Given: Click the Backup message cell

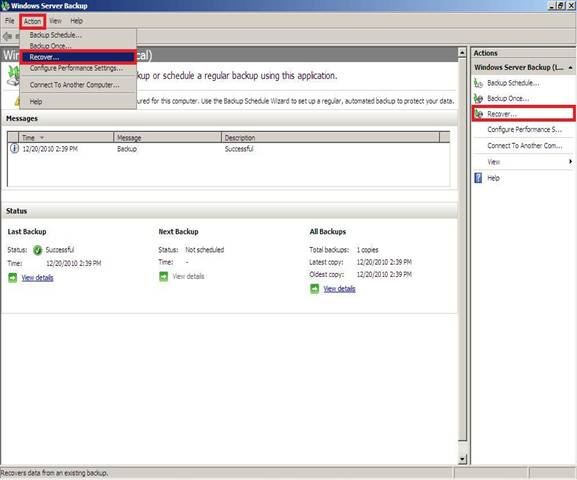Looking at the screenshot, I should tap(127, 149).
